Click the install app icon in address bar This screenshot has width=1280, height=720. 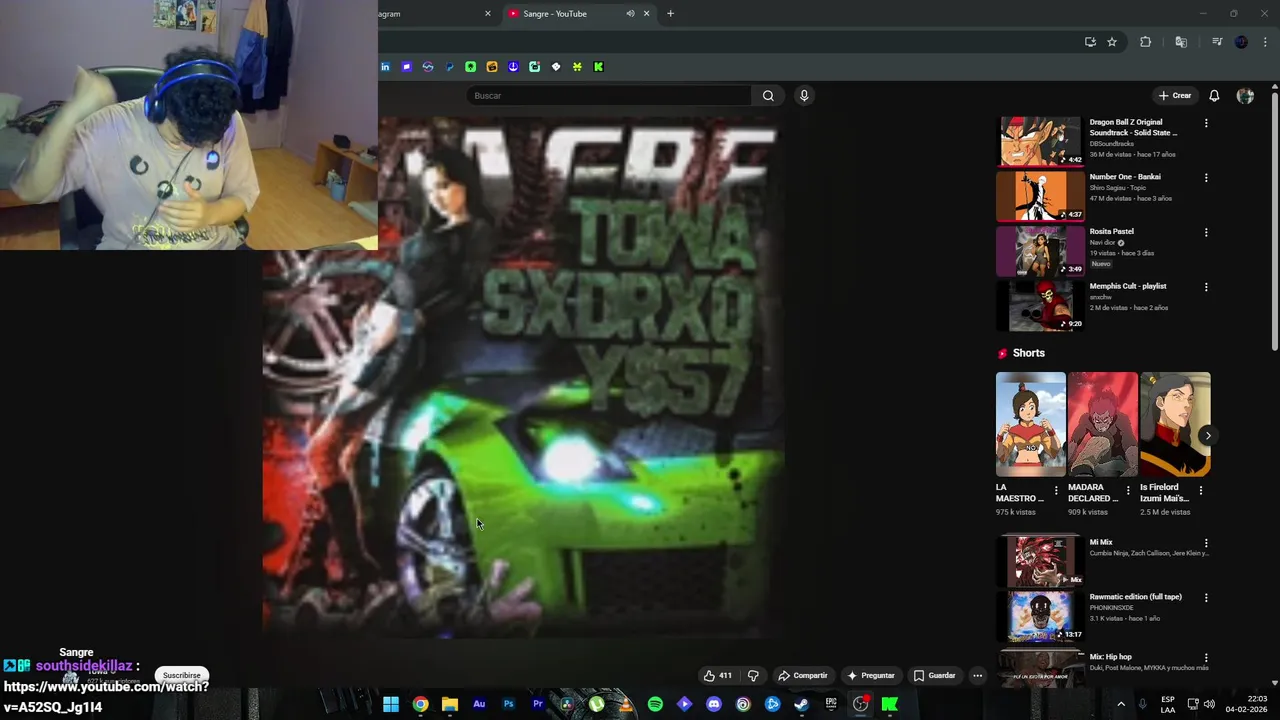[x=1090, y=42]
